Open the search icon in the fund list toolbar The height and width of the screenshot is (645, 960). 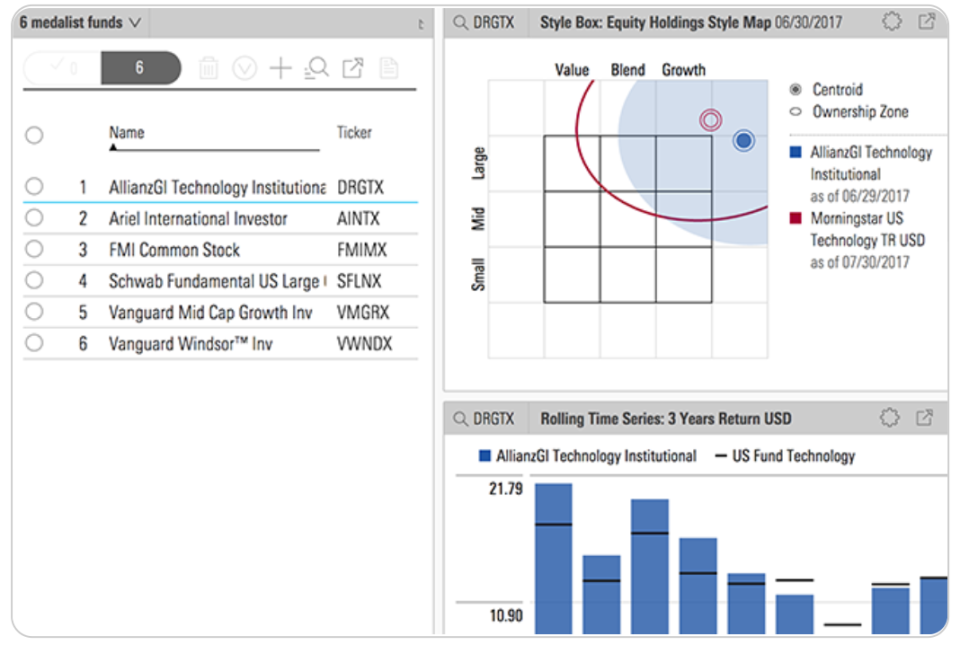pyautogui.click(x=316, y=67)
